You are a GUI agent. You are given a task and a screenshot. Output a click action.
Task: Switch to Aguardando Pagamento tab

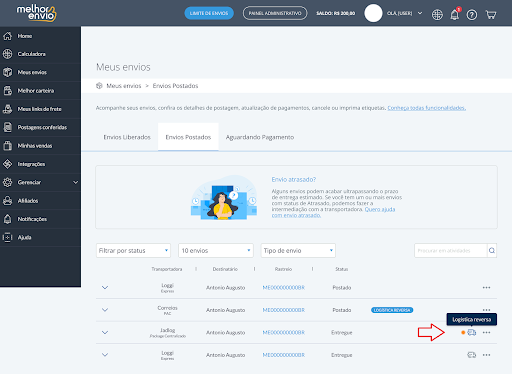(260, 137)
